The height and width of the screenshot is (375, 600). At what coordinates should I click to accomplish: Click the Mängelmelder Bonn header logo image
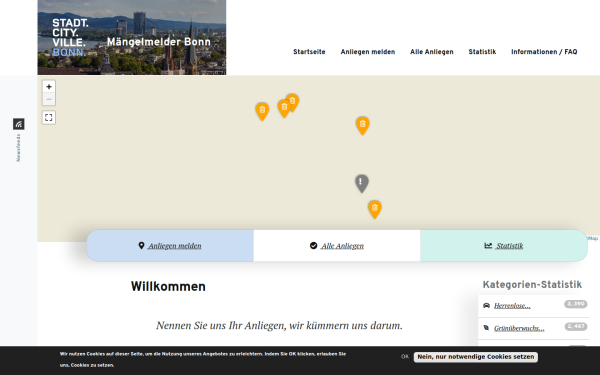[132, 37]
